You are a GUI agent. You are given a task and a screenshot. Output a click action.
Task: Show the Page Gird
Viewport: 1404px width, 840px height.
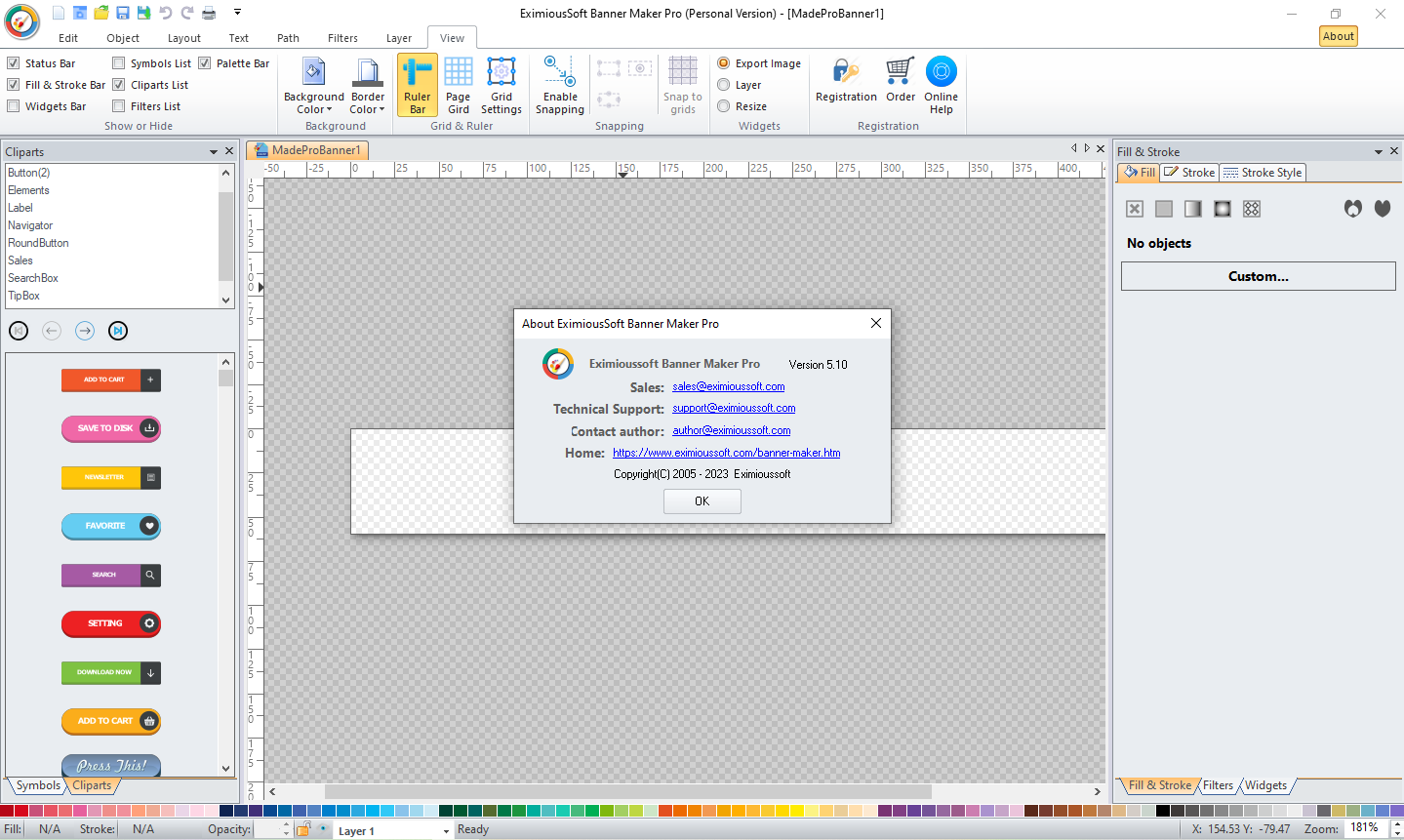tap(459, 85)
